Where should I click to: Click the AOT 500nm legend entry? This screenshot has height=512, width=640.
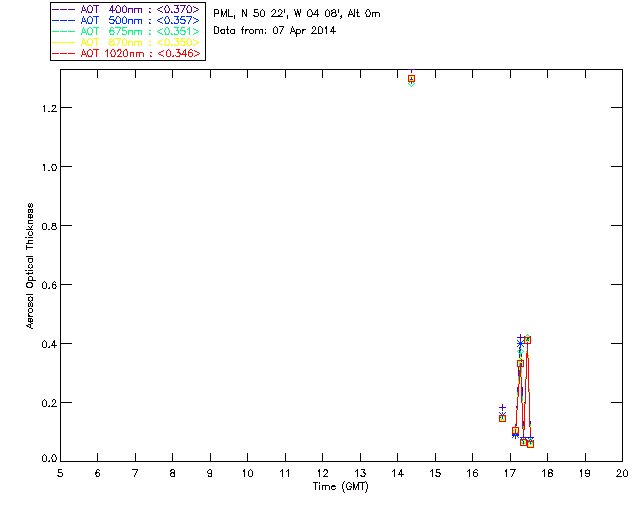126,20
